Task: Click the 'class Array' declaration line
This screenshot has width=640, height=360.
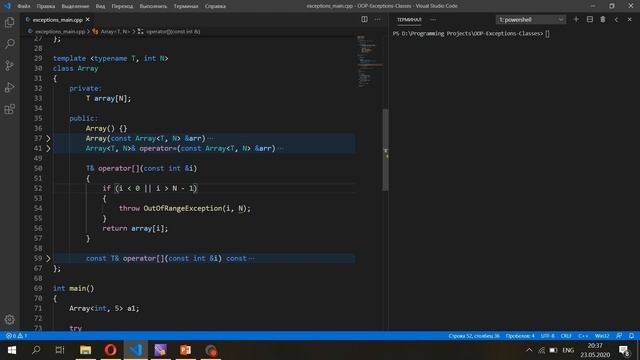Action: coord(76,68)
